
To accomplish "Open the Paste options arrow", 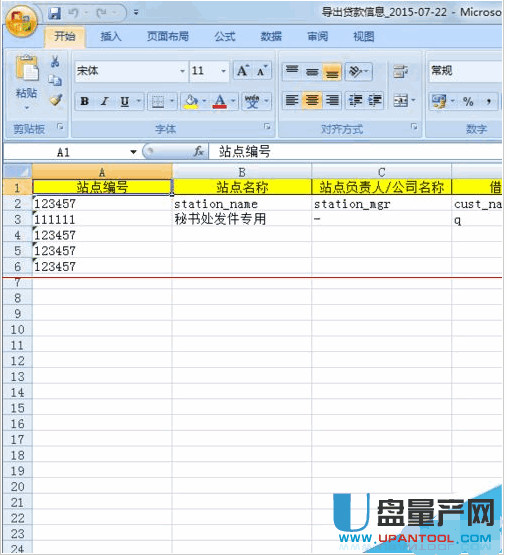I will (x=27, y=108).
